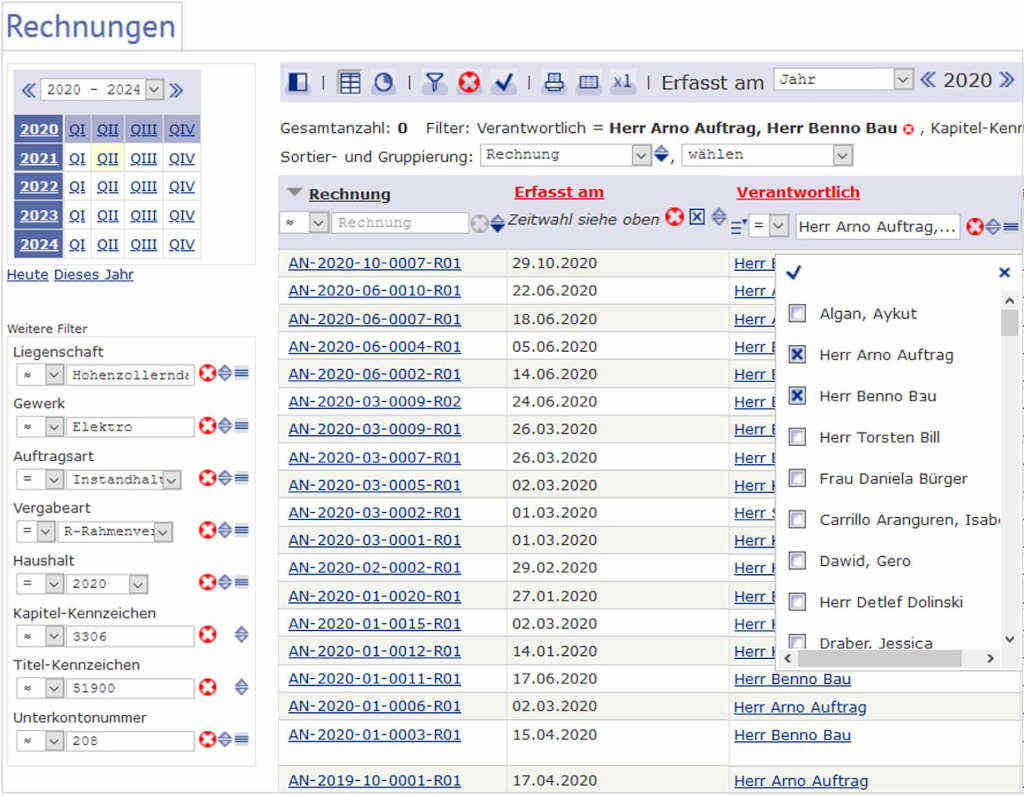Tick the Herr Torsten Bill checkbox

tap(797, 437)
